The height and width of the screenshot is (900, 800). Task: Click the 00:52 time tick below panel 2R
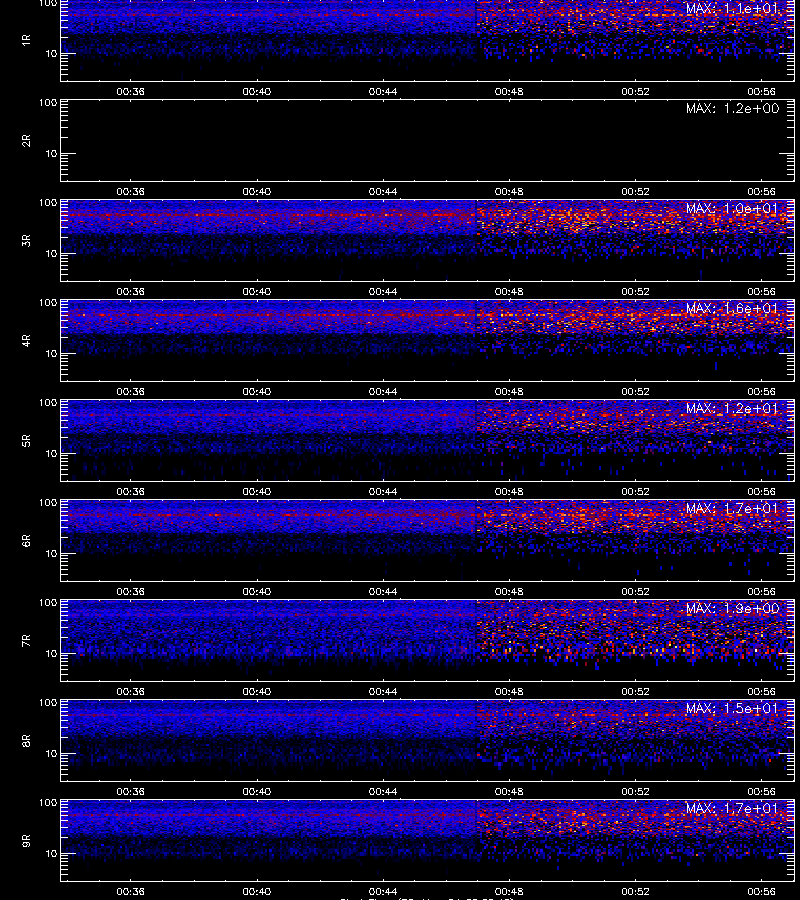(635, 191)
